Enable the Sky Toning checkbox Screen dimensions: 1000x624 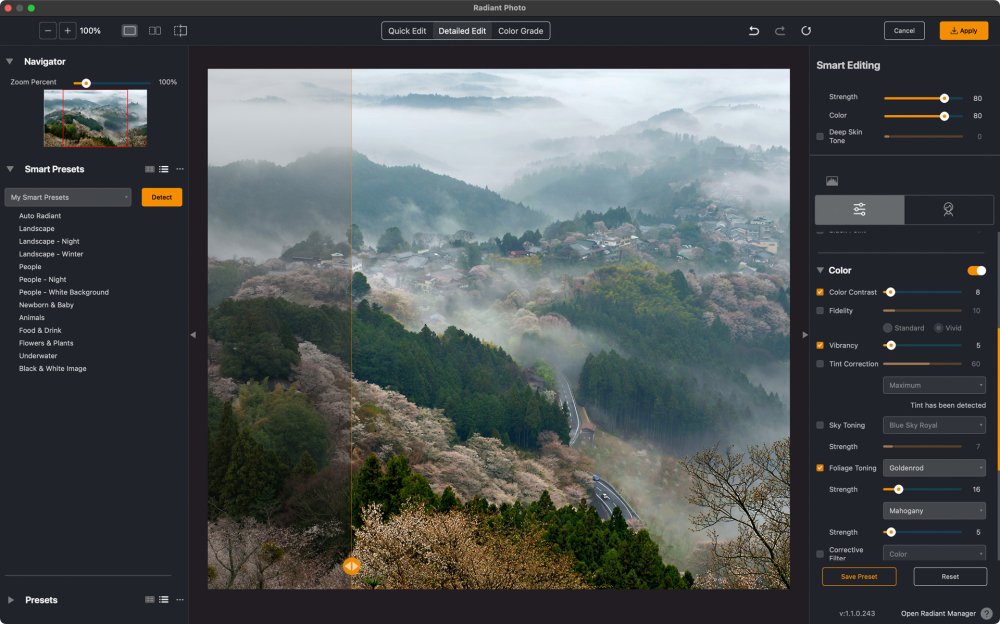[x=820, y=425]
